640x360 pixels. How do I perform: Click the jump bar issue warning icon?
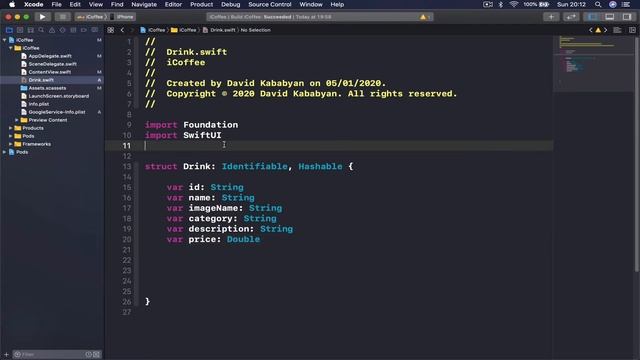pos(598,30)
